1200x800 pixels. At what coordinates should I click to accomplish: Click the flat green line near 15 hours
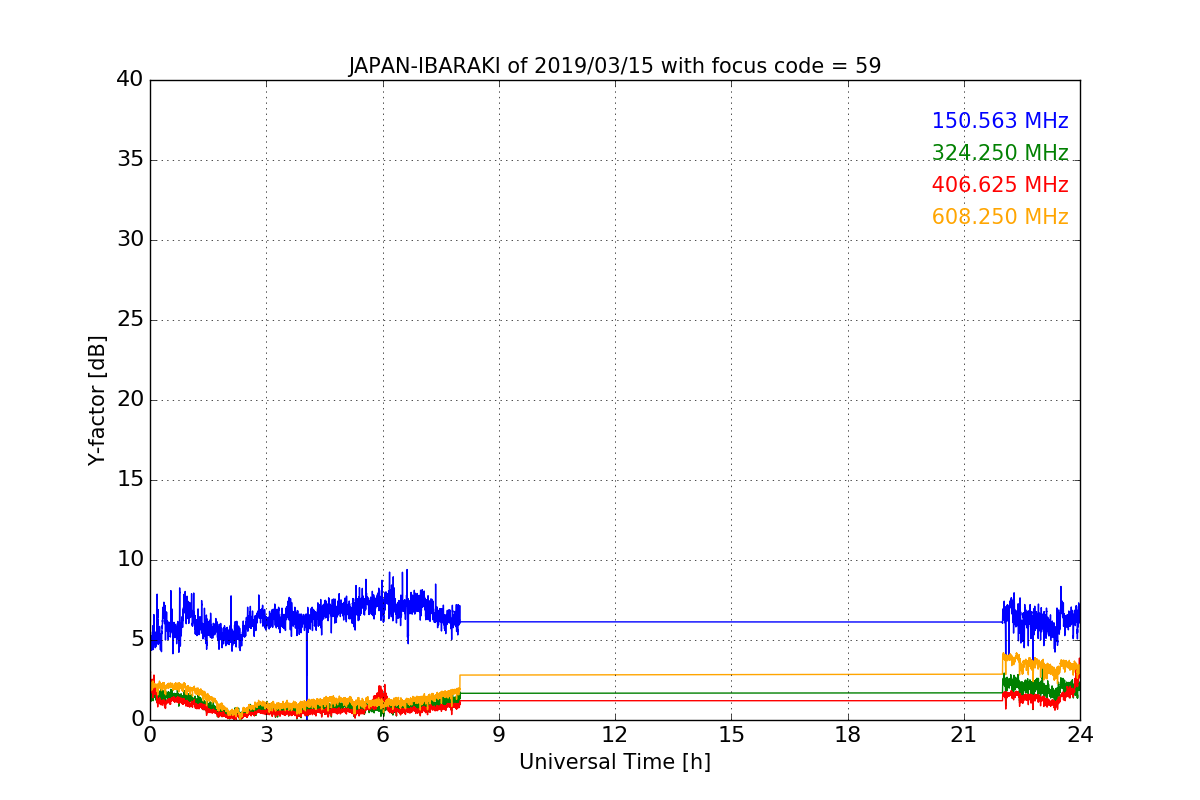coord(731,693)
